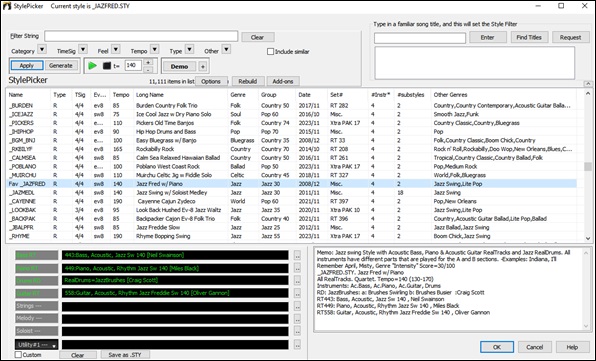The image size is (596, 361).
Task: Open the Other filter dropdown
Action: tap(226, 49)
